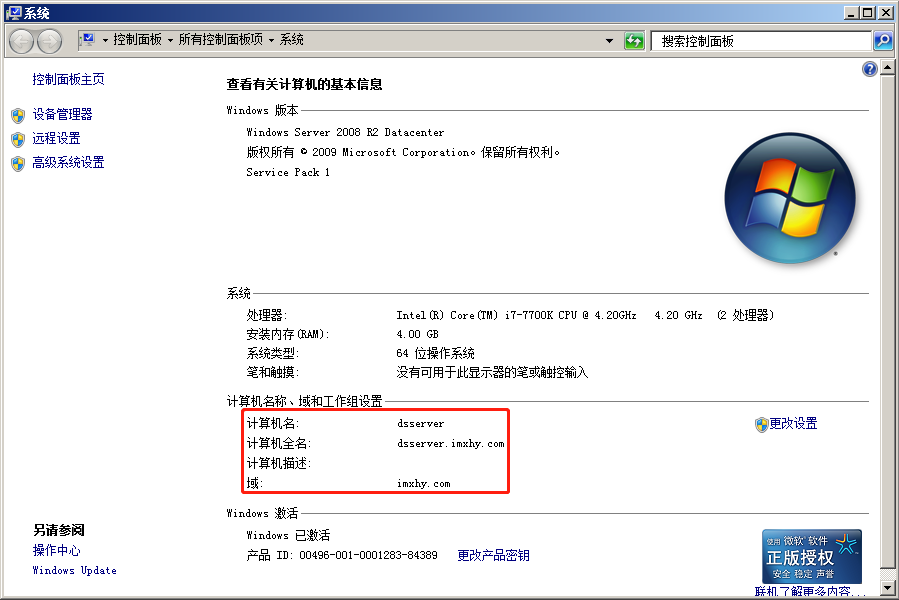Click 联机了解更多内容 link
This screenshot has height=600, width=899.
pyautogui.click(x=810, y=591)
